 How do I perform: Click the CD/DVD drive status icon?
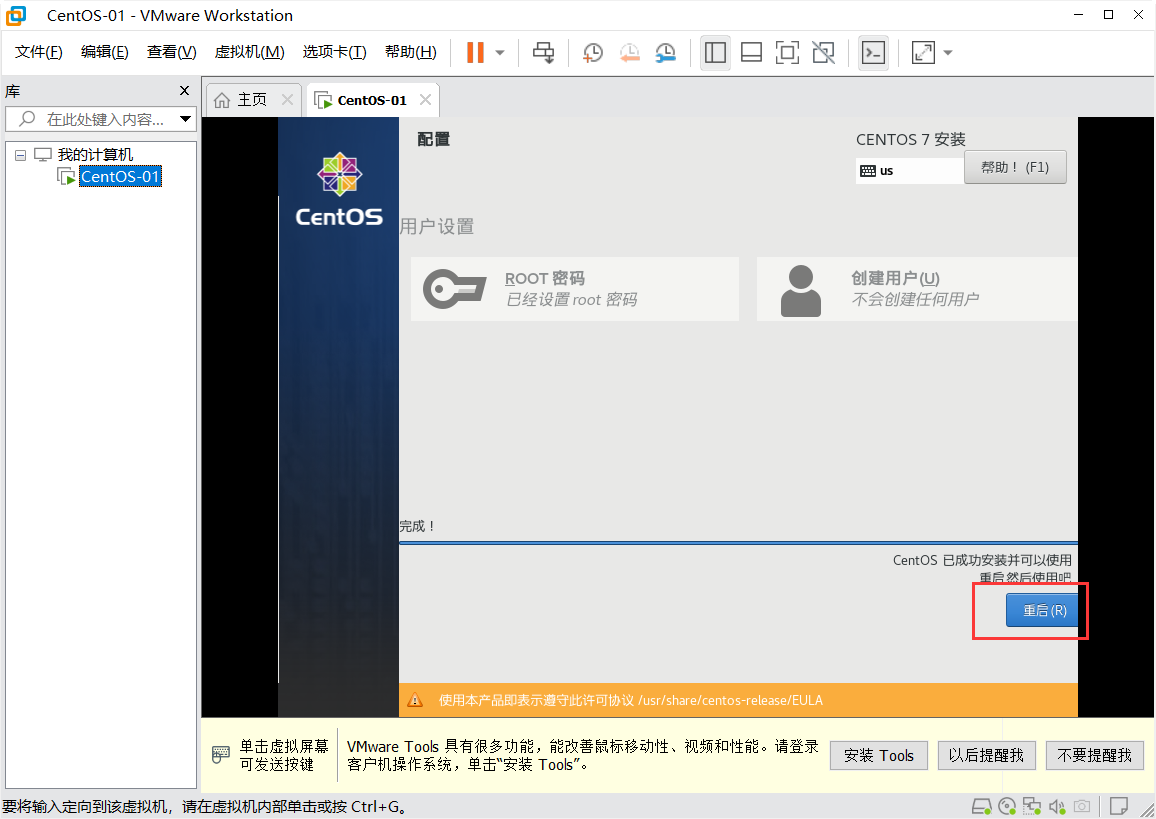coord(1007,806)
